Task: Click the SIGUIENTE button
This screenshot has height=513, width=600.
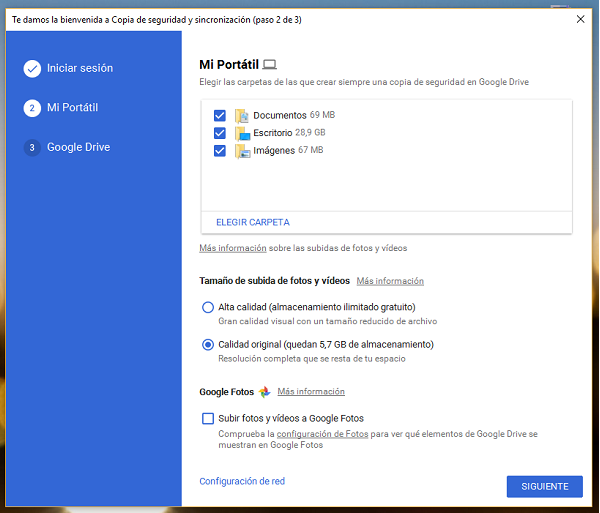Action: (545, 487)
